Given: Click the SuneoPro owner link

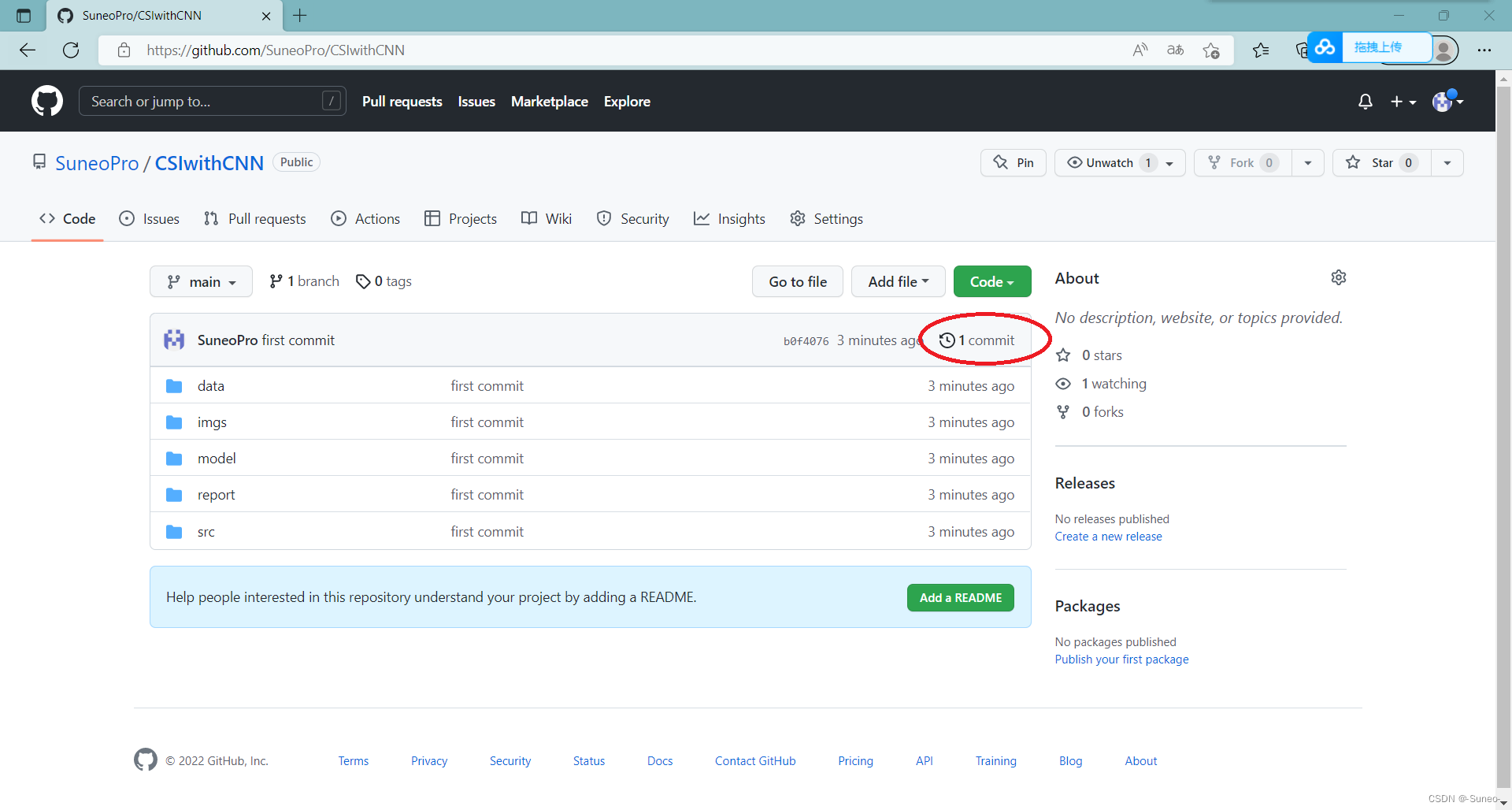Looking at the screenshot, I should point(97,163).
